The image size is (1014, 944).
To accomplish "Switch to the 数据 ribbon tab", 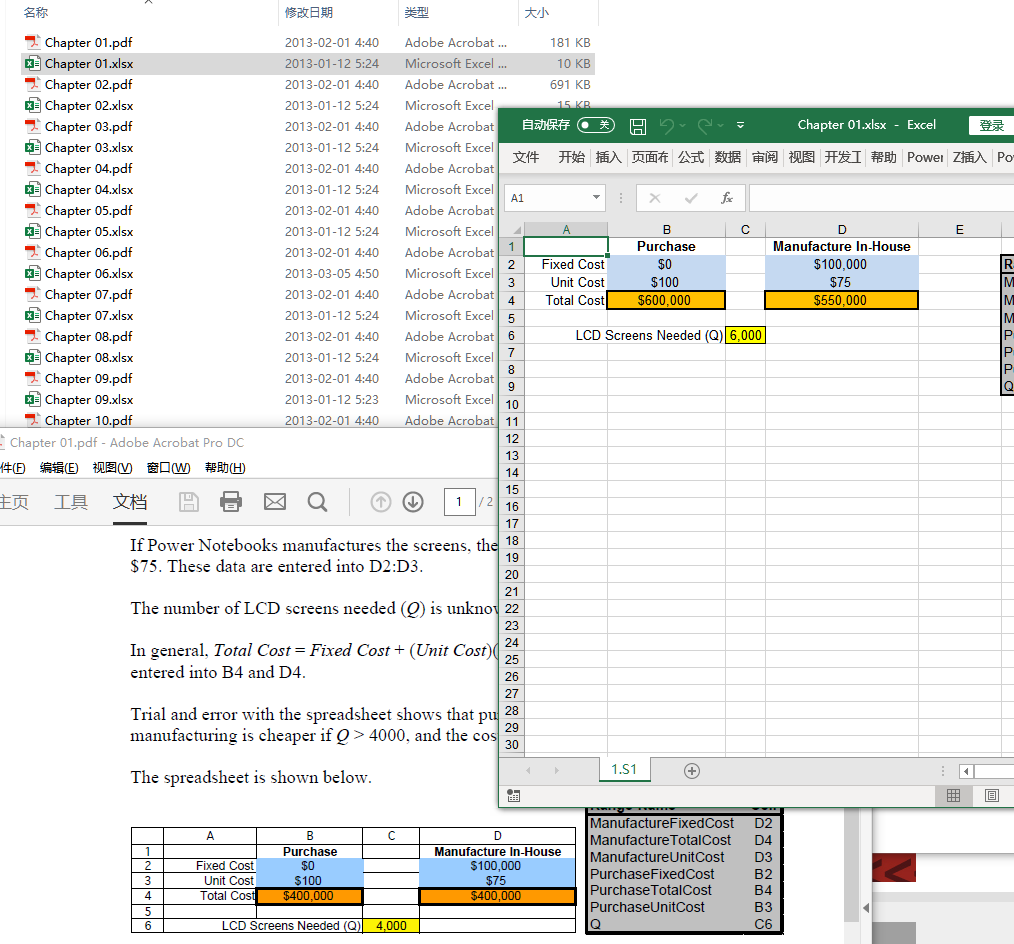I will (728, 157).
